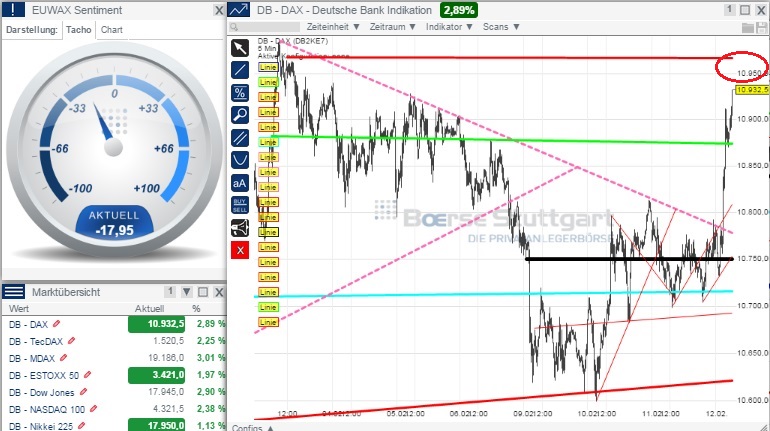The width and height of the screenshot is (770, 431).
Task: Click the chart panel trend-line icon
Action: [239, 9]
